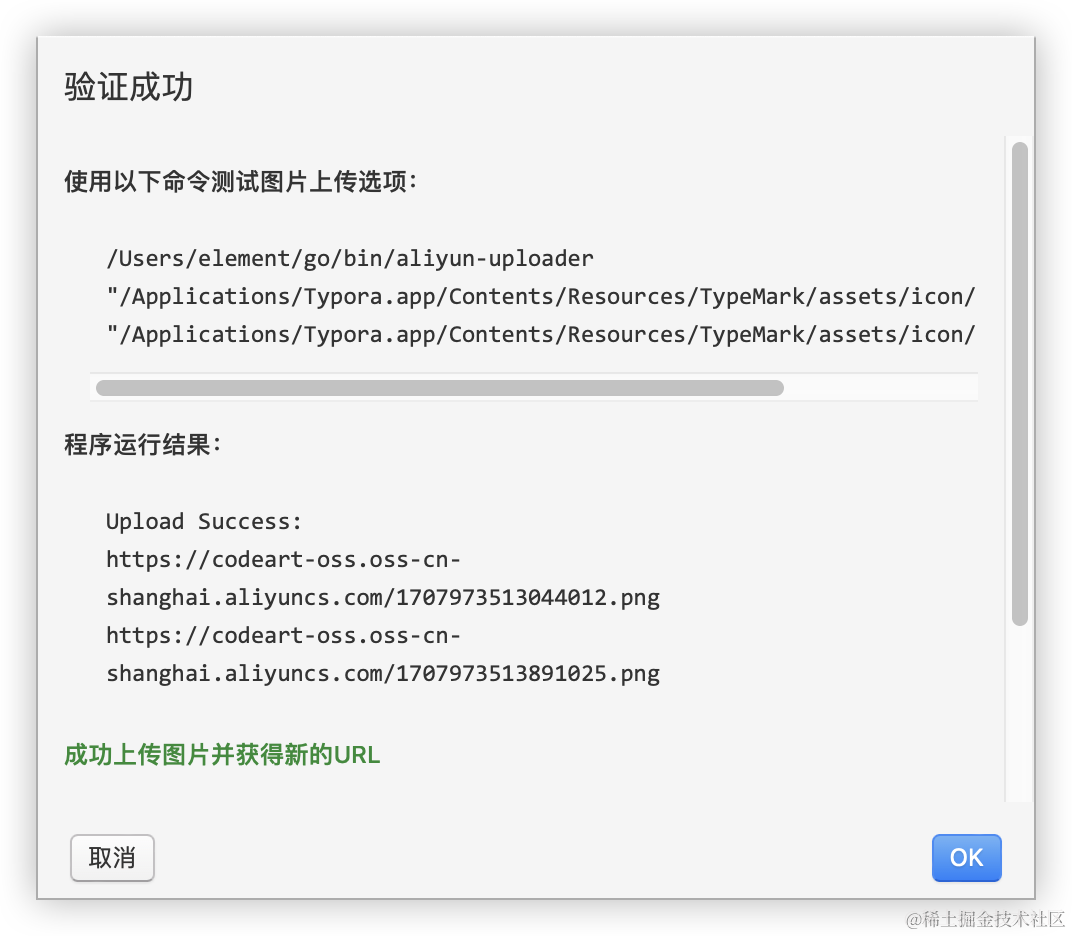Click the horizontal scrollbar under the command
Viewport: 1072px width, 936px height.
[440, 388]
